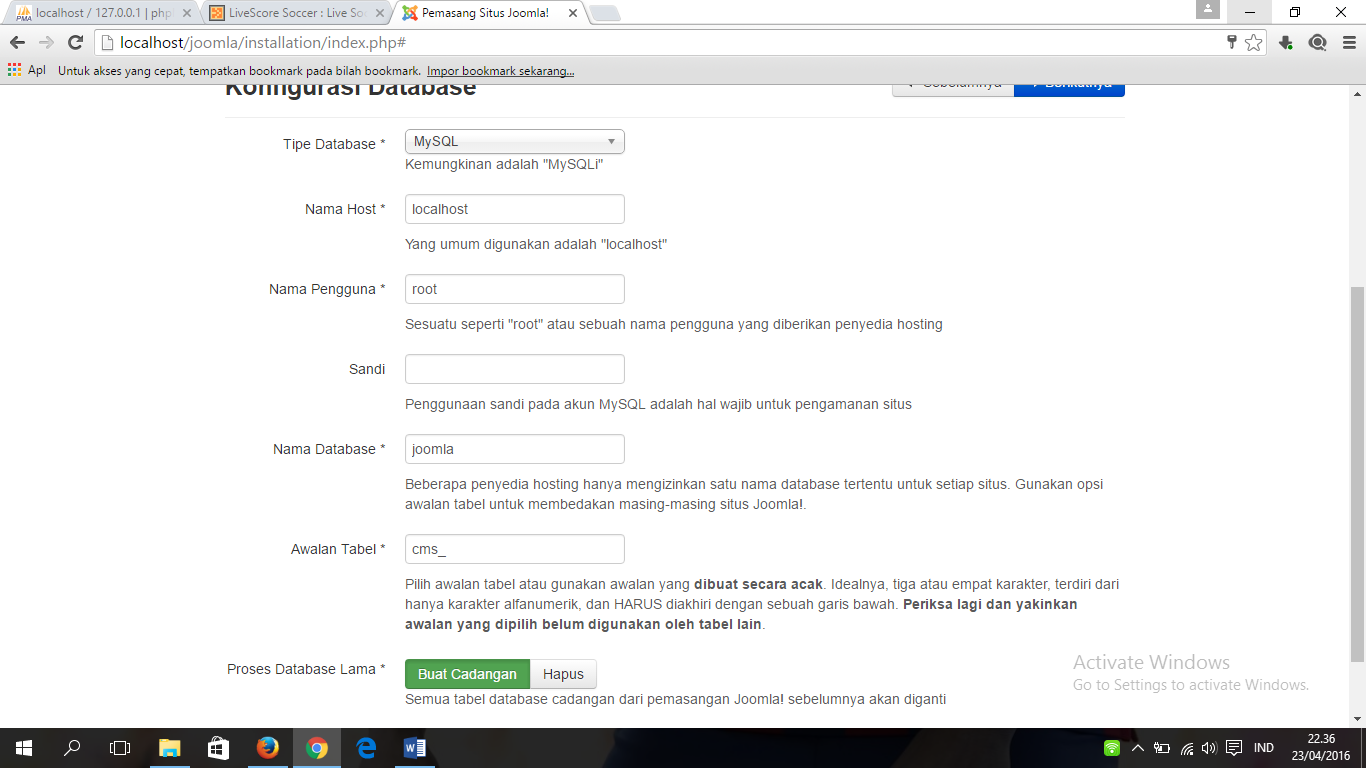The image size is (1366, 768).
Task: Reload the page with the refresh icon
Action: pyautogui.click(x=75, y=43)
